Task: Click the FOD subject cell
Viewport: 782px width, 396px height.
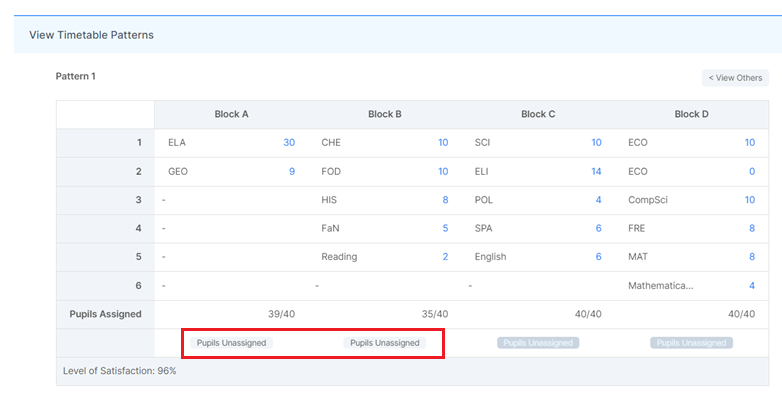Action: point(331,172)
